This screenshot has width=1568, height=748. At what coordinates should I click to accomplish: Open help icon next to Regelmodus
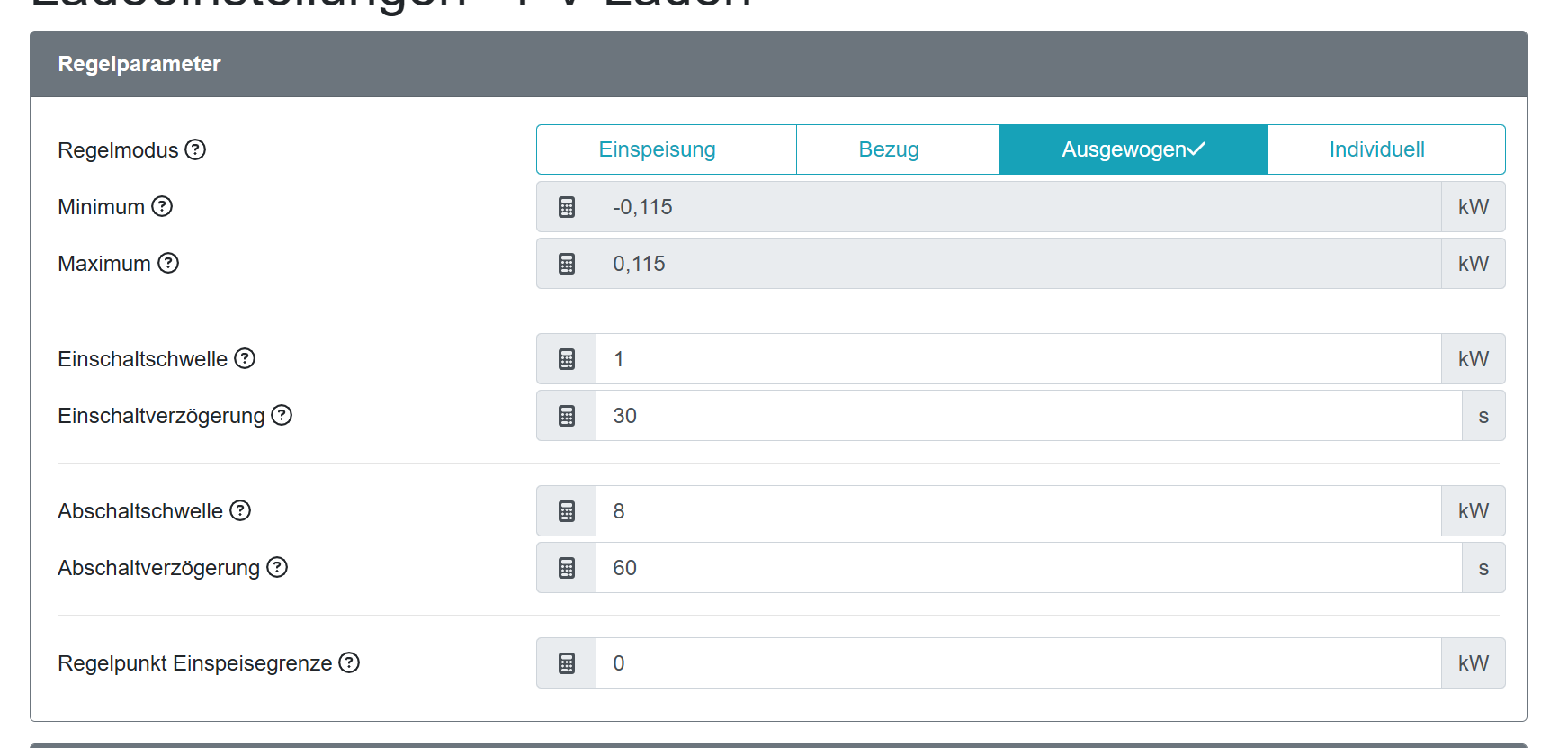pos(195,149)
